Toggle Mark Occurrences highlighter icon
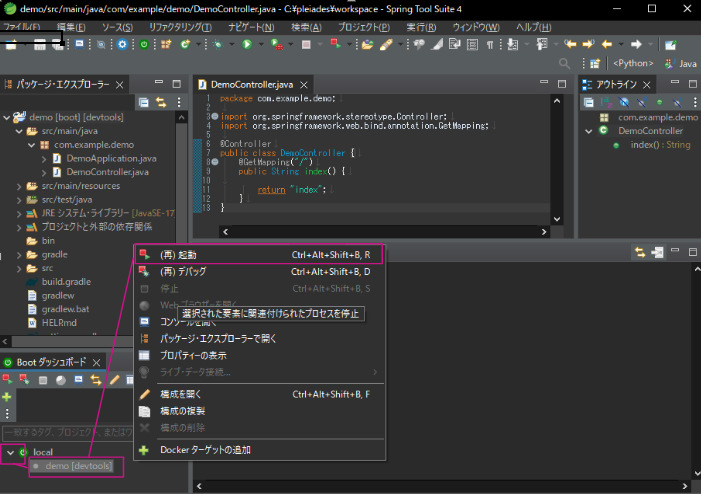The width and height of the screenshot is (701, 494). coord(437,44)
